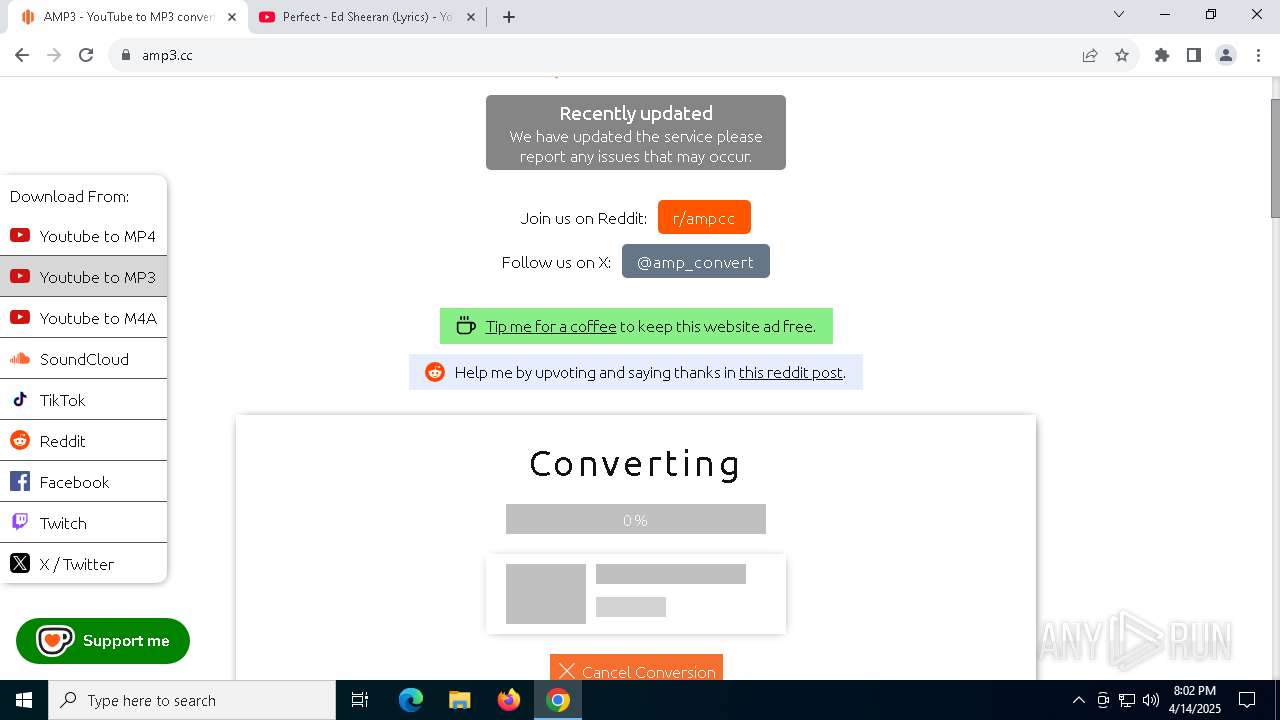1280x720 pixels.
Task: Click the Recently updated notice box
Action: click(x=636, y=133)
